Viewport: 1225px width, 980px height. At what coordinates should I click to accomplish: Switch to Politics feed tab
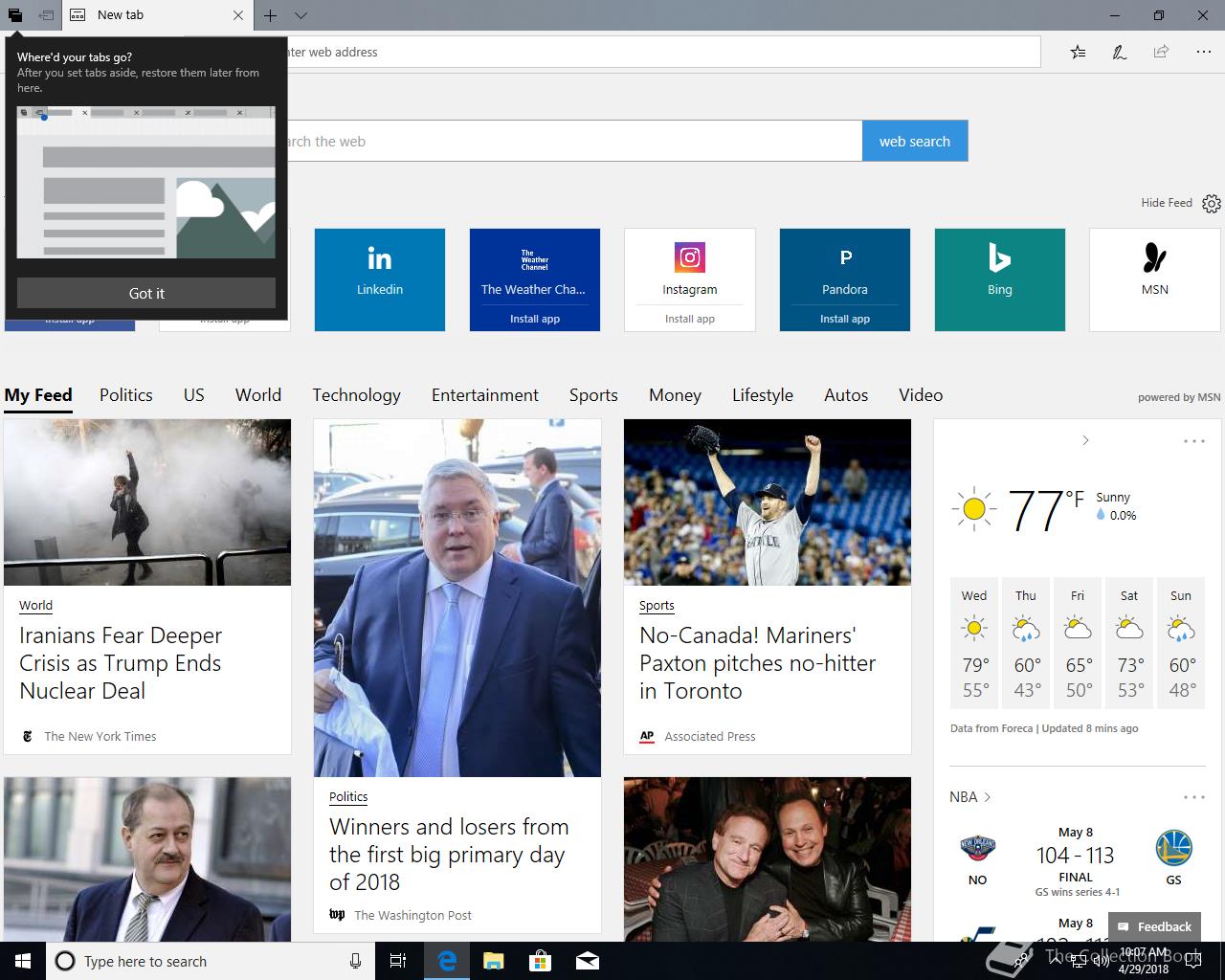pos(126,395)
